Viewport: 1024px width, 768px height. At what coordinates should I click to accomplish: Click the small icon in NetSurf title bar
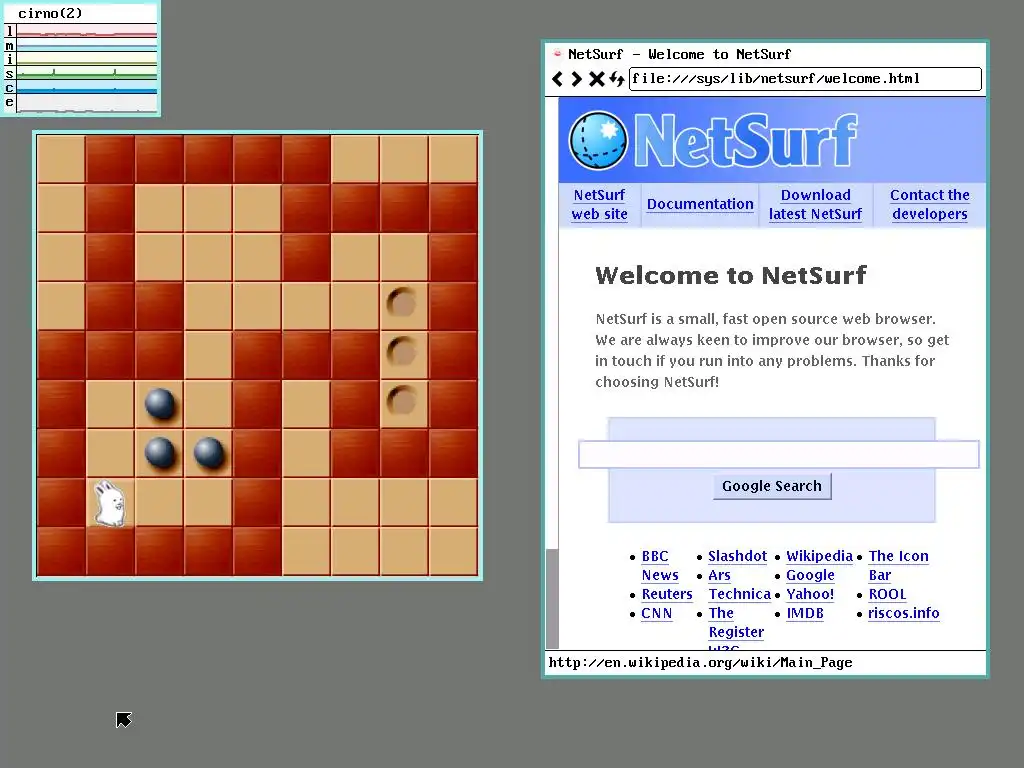click(557, 54)
